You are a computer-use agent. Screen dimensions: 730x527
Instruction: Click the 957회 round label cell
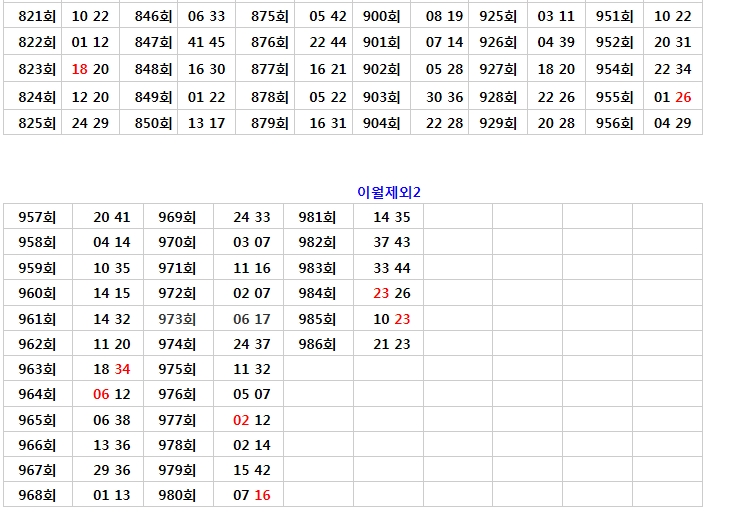pyautogui.click(x=38, y=217)
